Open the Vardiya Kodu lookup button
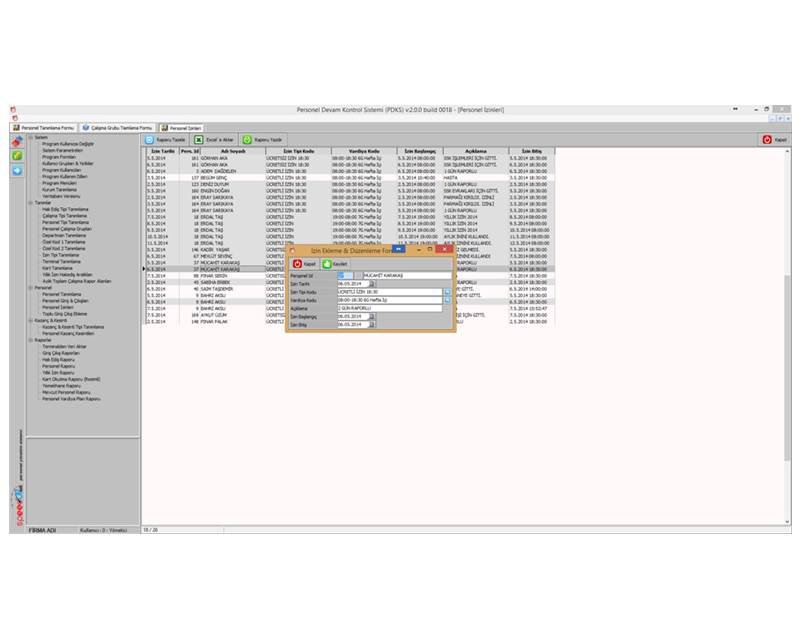The image size is (800, 640). pos(448,299)
